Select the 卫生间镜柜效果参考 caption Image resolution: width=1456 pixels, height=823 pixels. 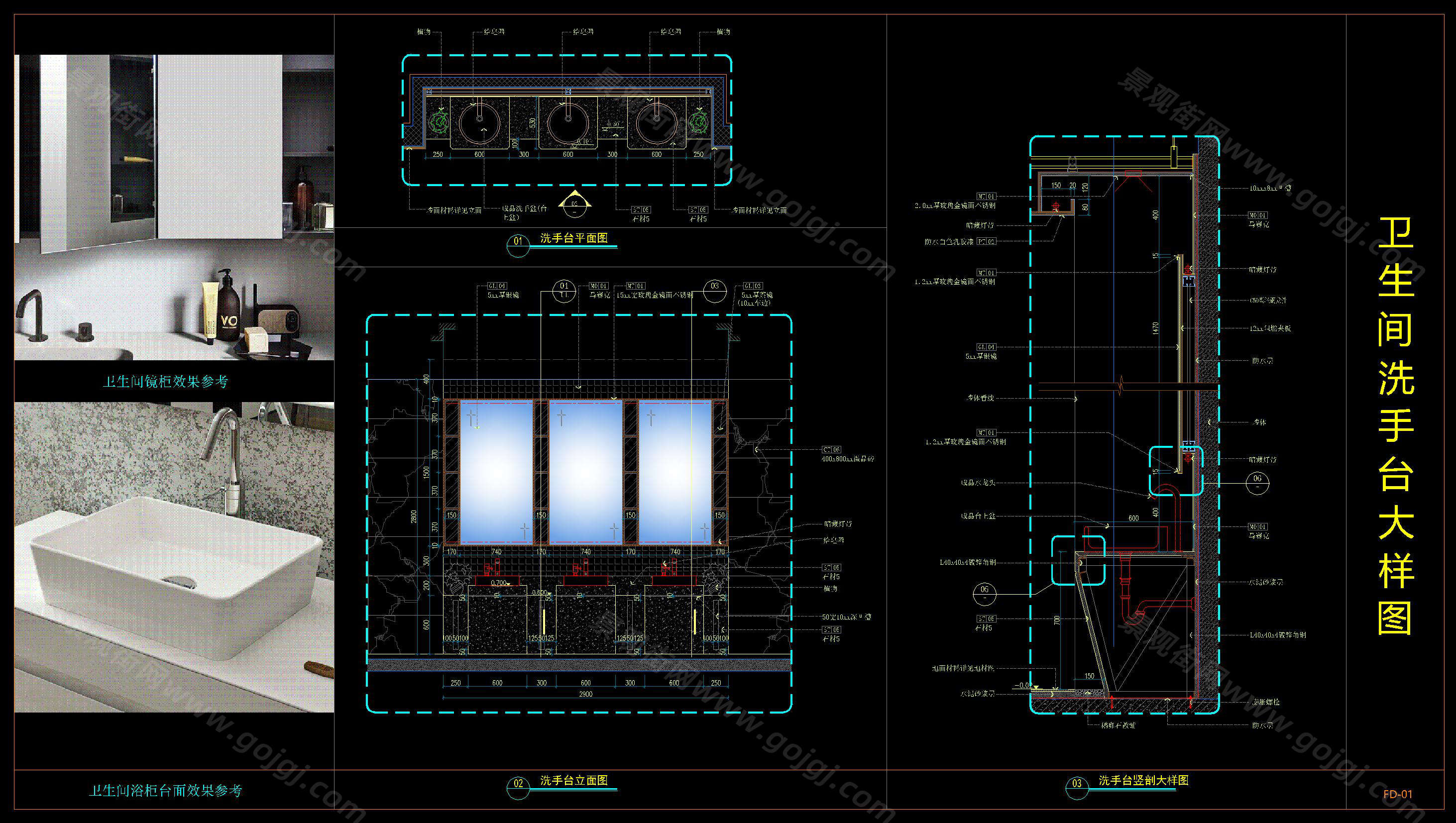pyautogui.click(x=165, y=382)
